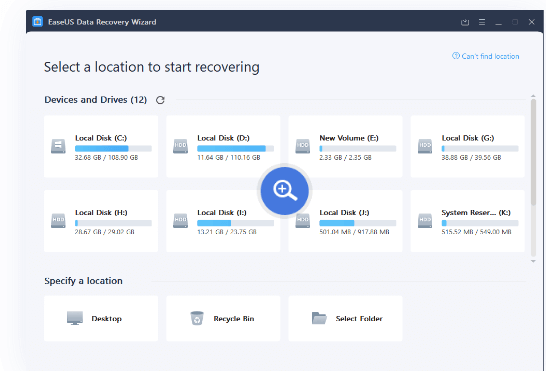Click the Local Disk (D:) usage bar
This screenshot has height=371, width=546.
point(235,148)
